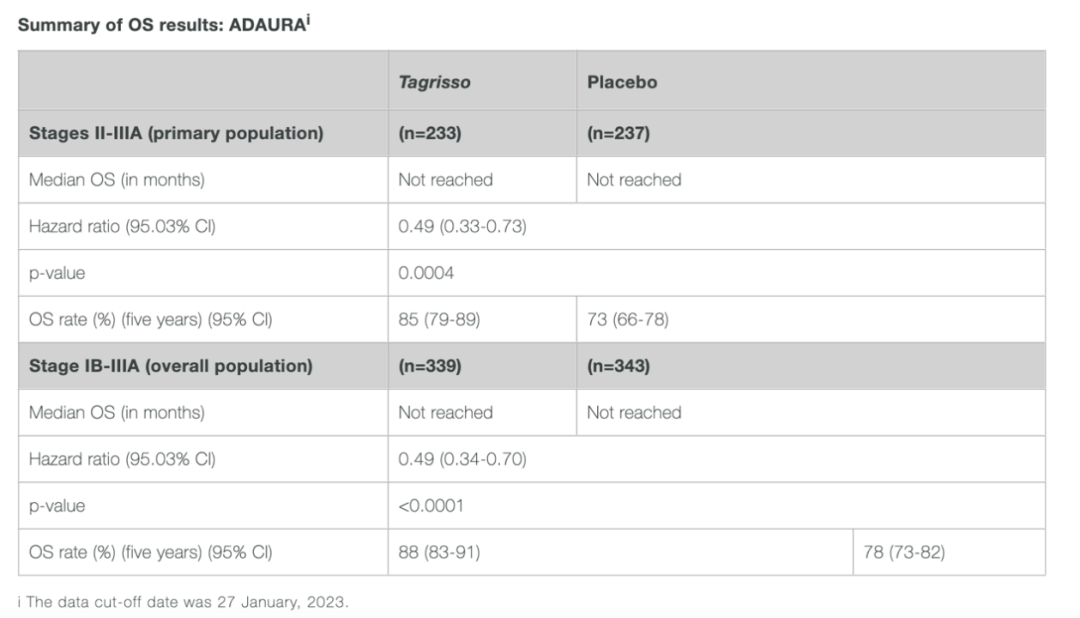Click the hazard ratio value 0.49 (0.33-0.73)

pyautogui.click(x=462, y=226)
